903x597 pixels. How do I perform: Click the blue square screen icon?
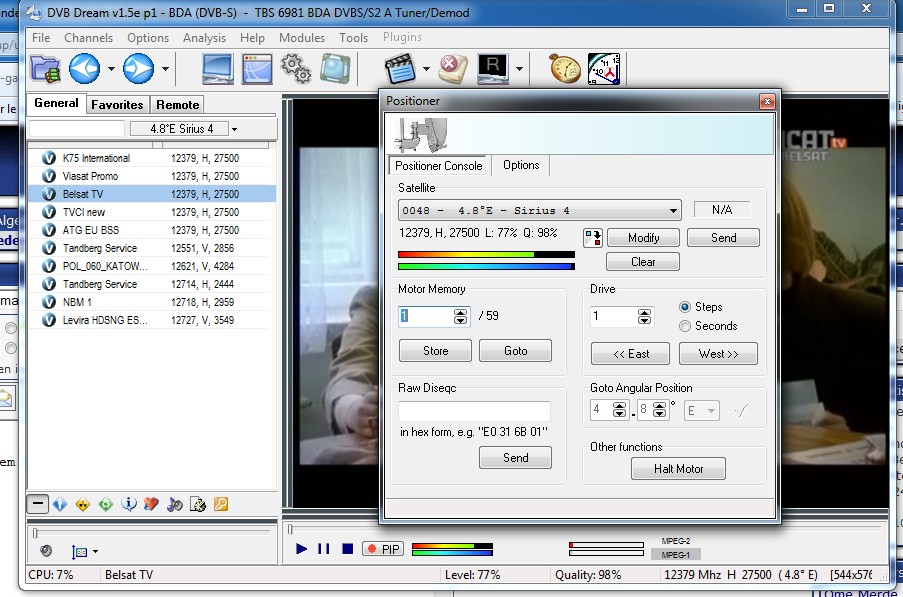click(x=335, y=69)
